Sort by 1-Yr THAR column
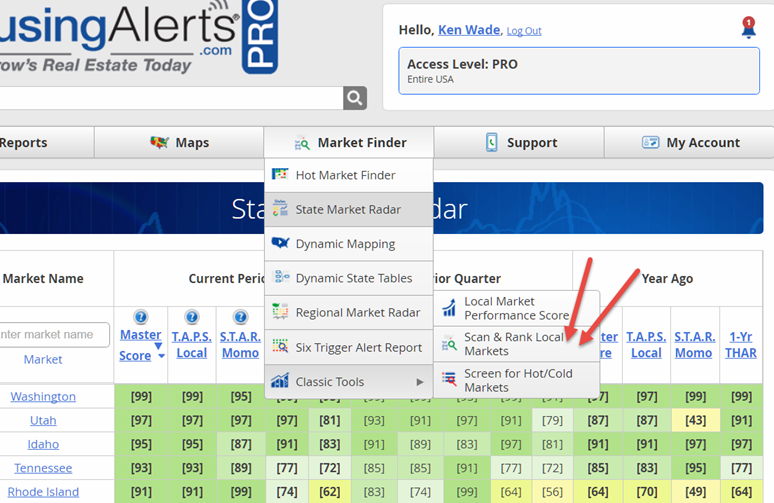Viewport: 774px width, 503px height. 741,345
